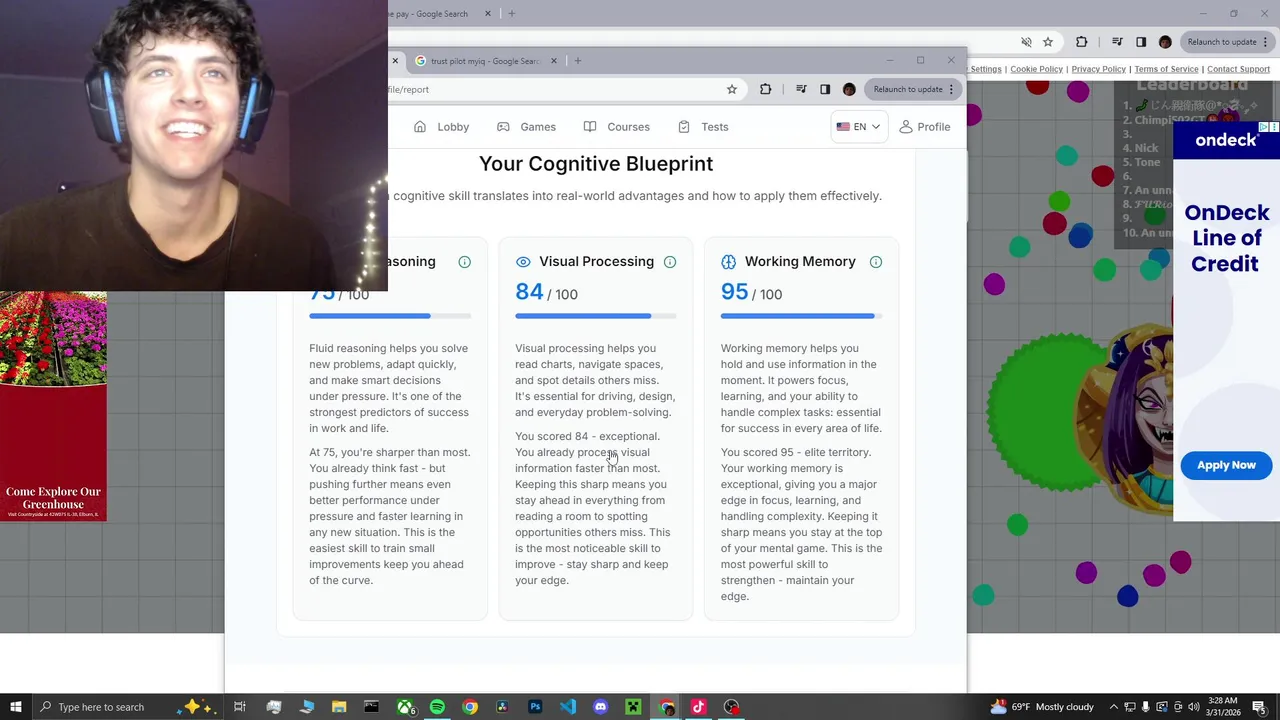
Task: Open Minecraft icon on the taskbar
Action: tap(633, 707)
